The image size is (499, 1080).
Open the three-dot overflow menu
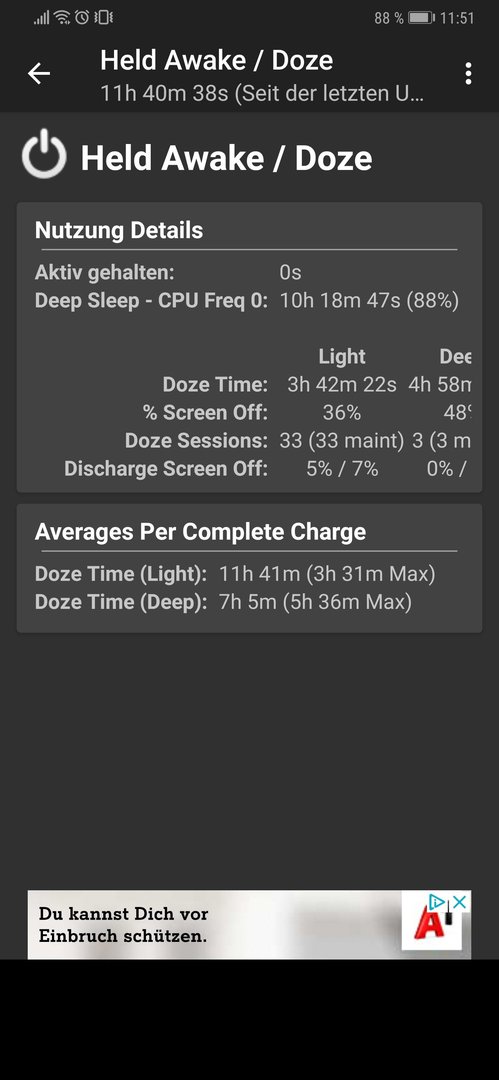(469, 74)
